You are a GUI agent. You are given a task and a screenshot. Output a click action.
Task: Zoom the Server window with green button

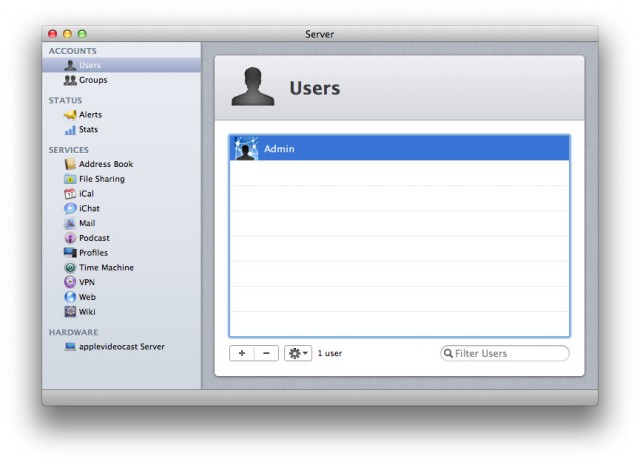(x=82, y=34)
